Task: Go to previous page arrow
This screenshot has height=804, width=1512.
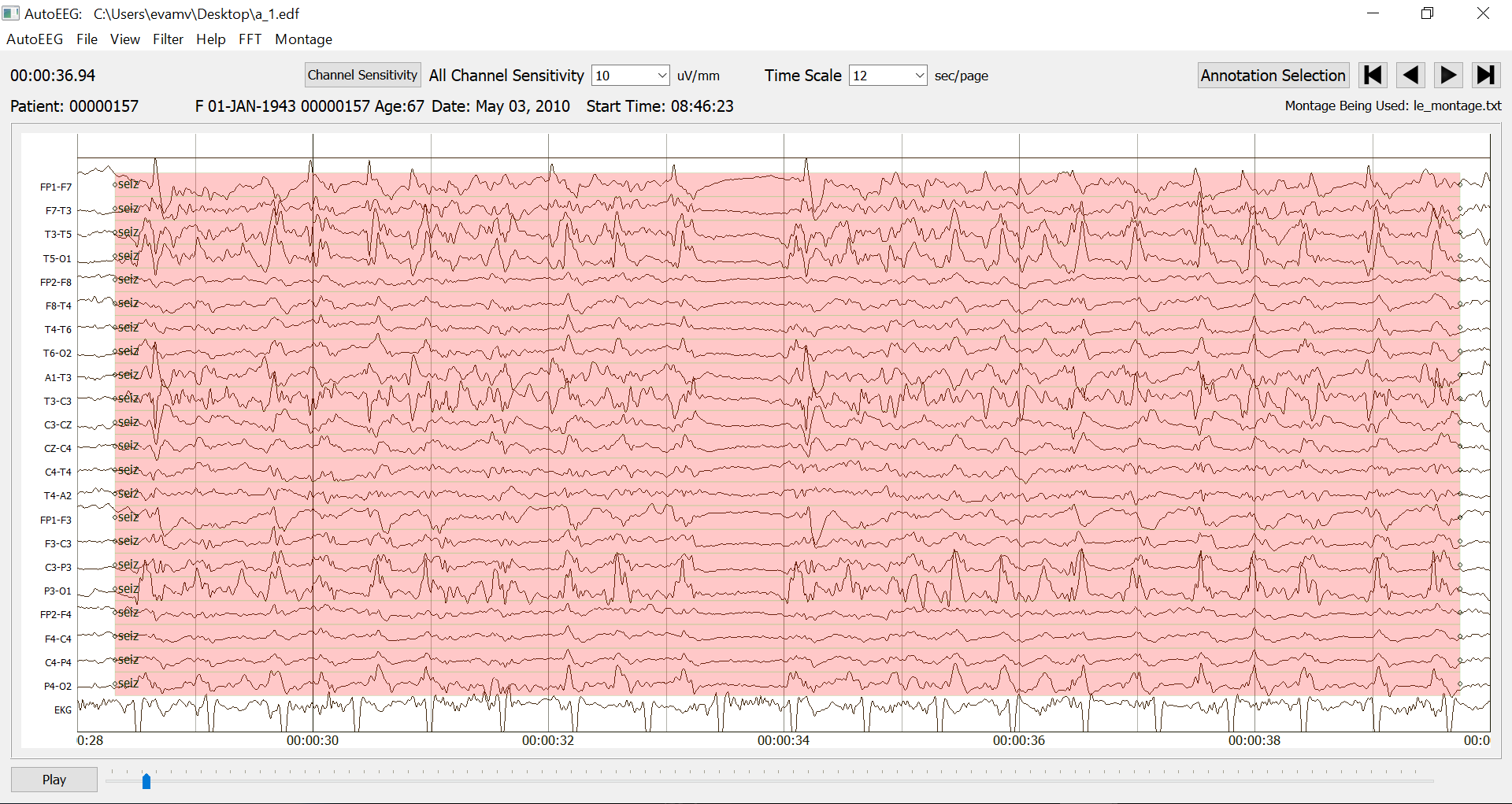Action: (1410, 76)
